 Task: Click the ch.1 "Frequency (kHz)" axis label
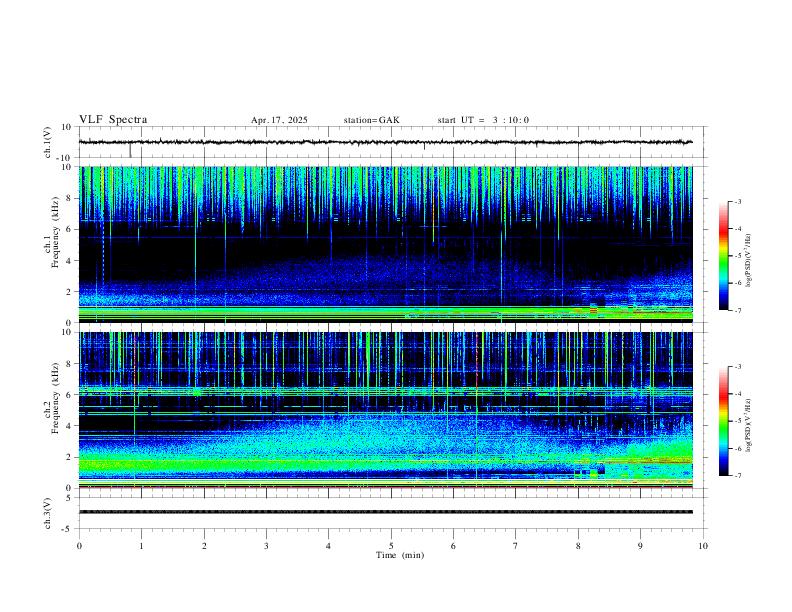coord(56,232)
